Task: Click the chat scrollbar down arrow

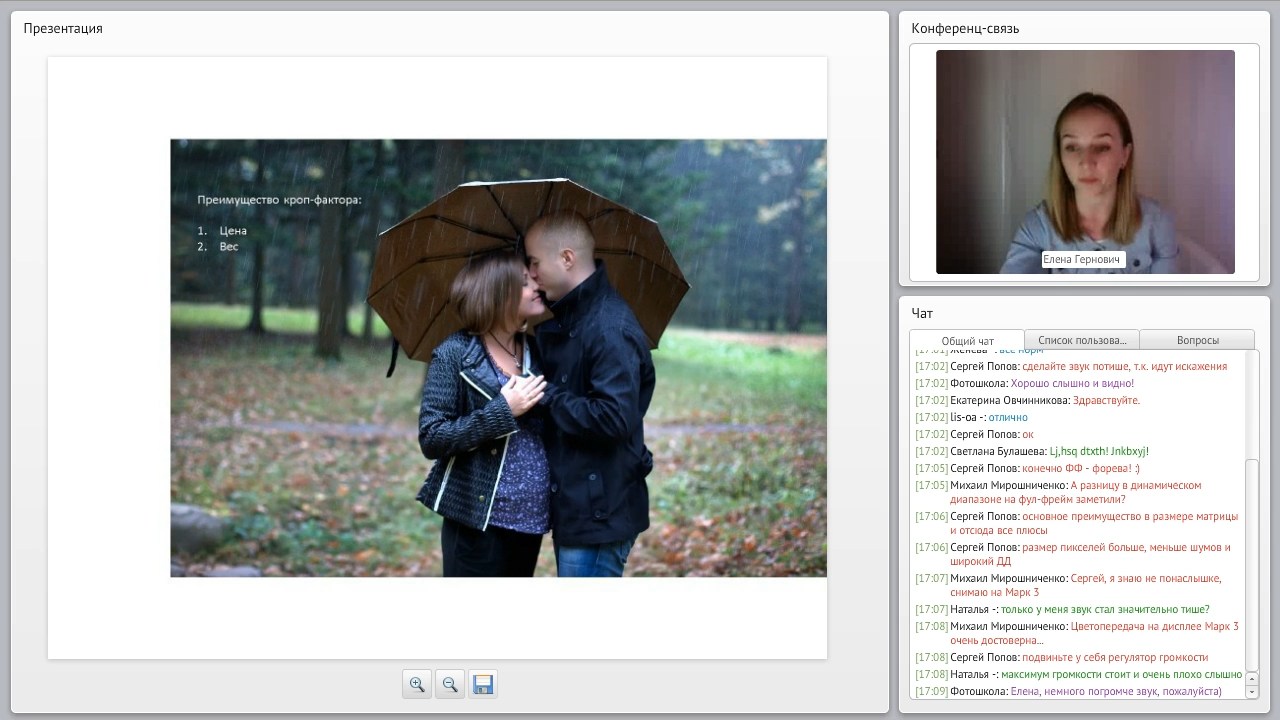Action: click(x=1251, y=692)
